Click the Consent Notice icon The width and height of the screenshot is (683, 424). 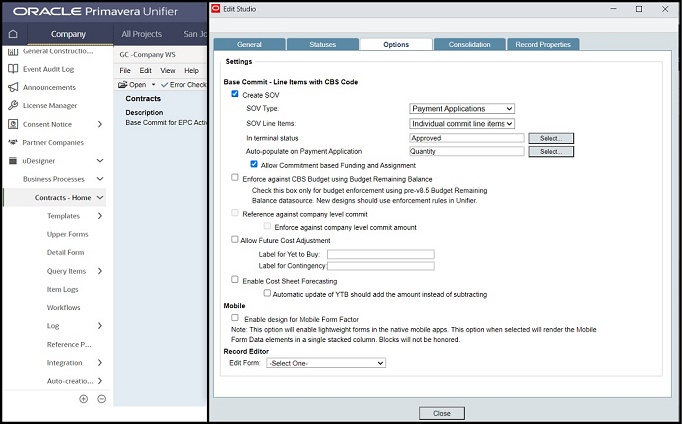click(13, 124)
